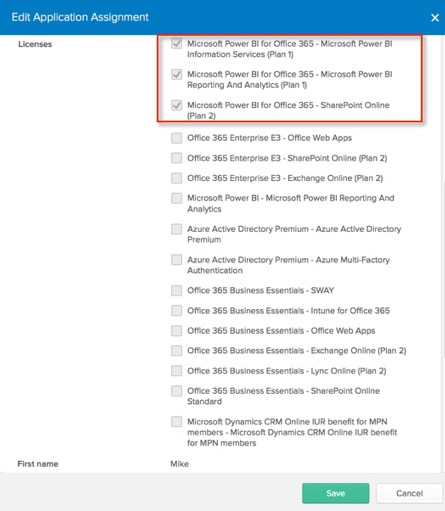Tick Business Essentials - Office Web Apps
The image size is (445, 511).
pyautogui.click(x=176, y=331)
